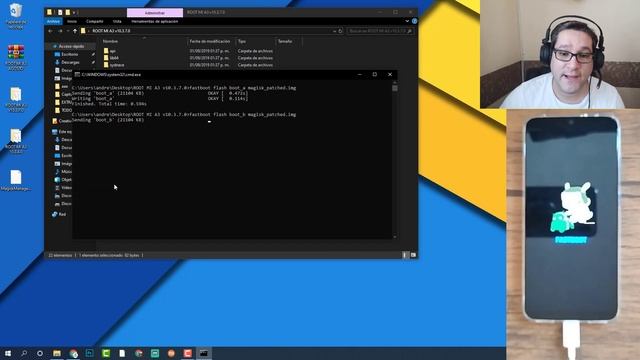Image resolution: width=640 pixels, height=360 pixels.
Task: Open File Explorer from the taskbar
Action: click(x=57, y=353)
